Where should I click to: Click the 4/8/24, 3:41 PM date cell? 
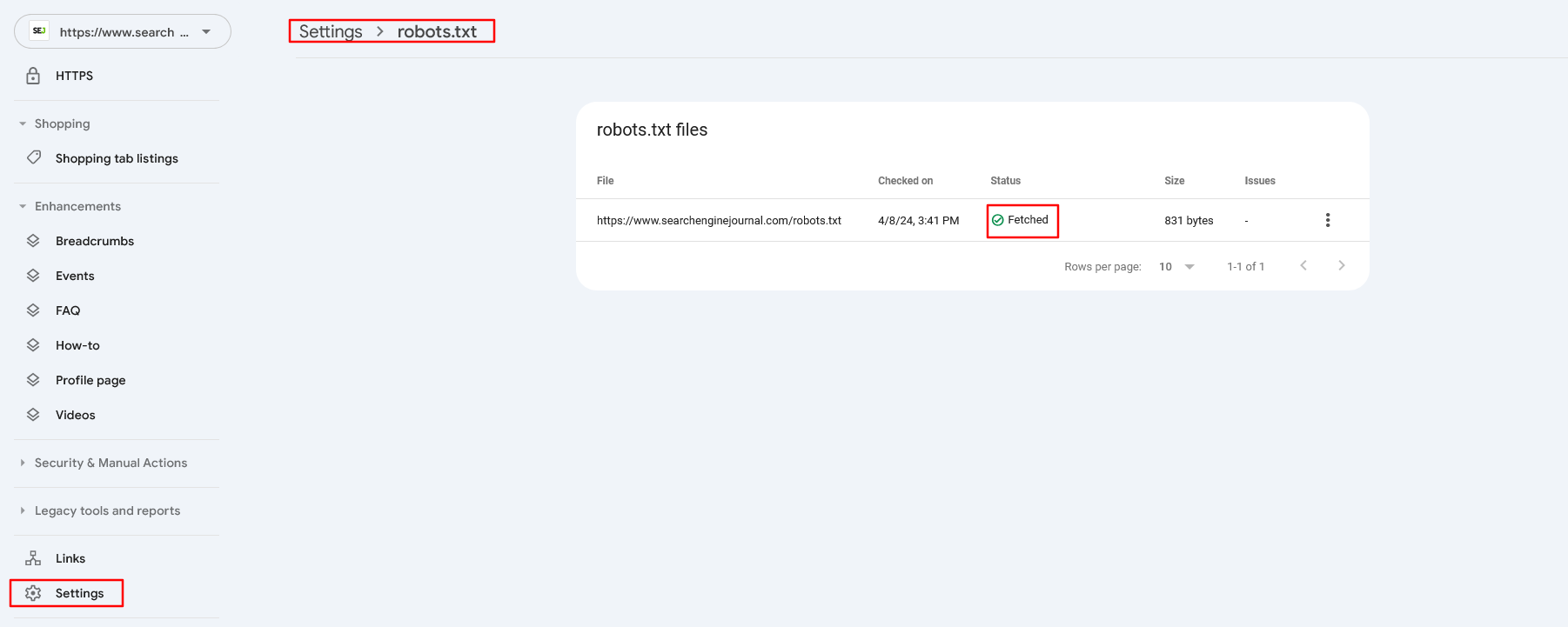coord(918,220)
